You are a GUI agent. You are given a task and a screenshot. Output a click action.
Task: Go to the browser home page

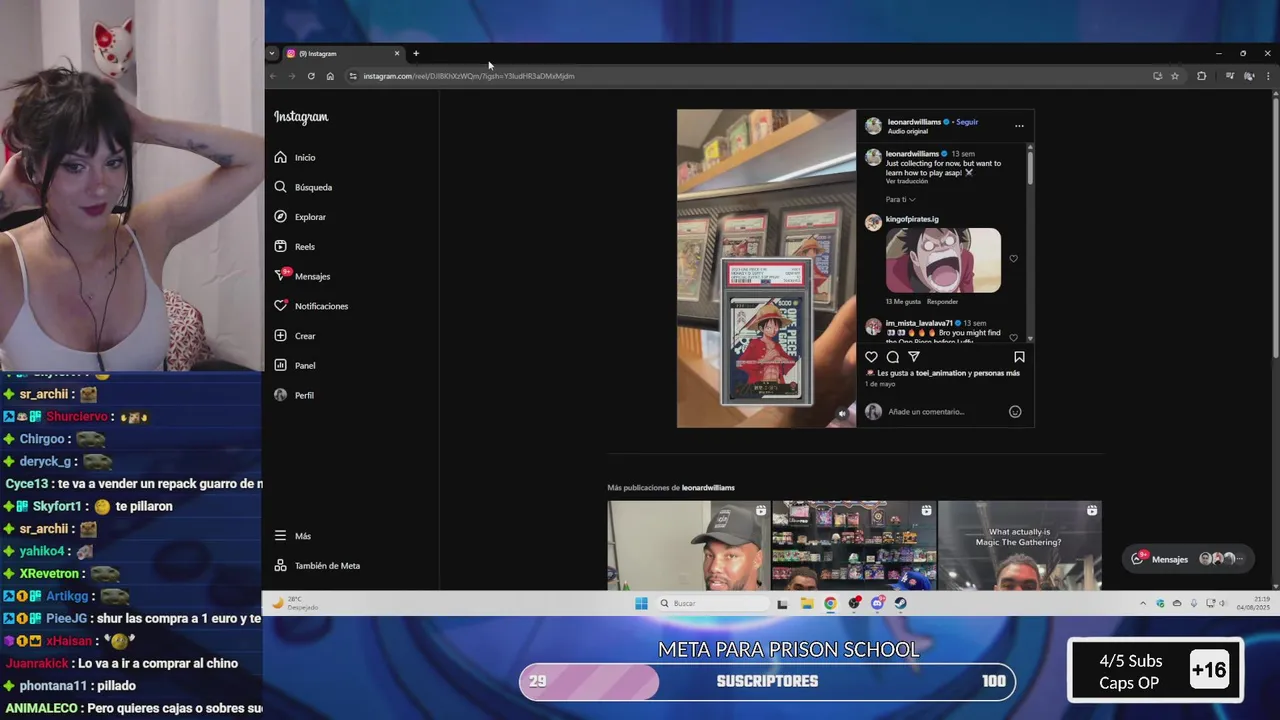(330, 76)
